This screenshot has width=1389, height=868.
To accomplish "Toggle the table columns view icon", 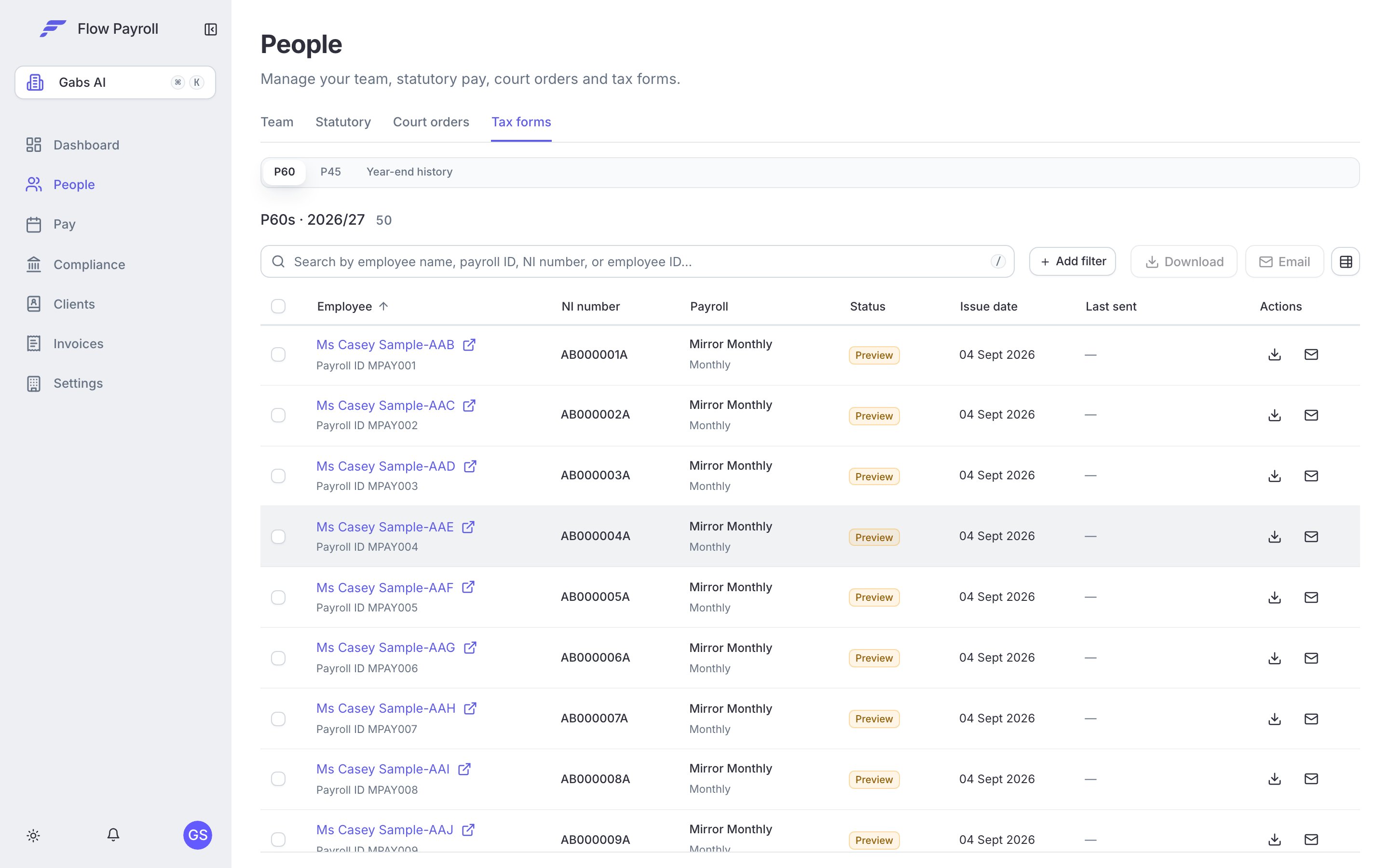I will 1346,262.
